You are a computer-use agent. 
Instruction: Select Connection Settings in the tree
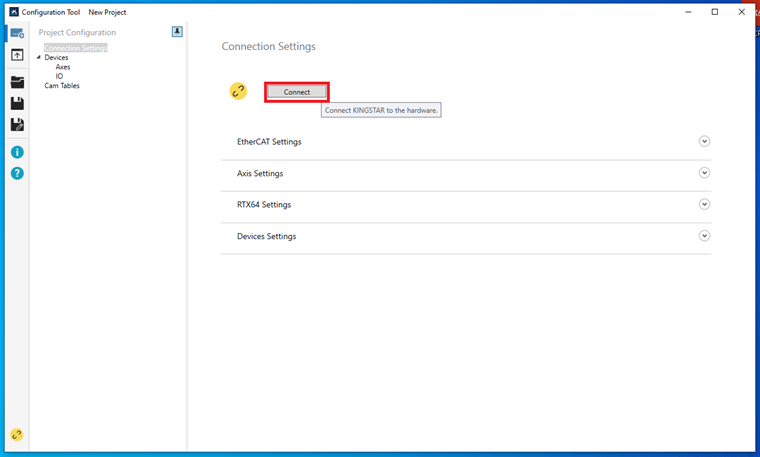click(x=75, y=48)
